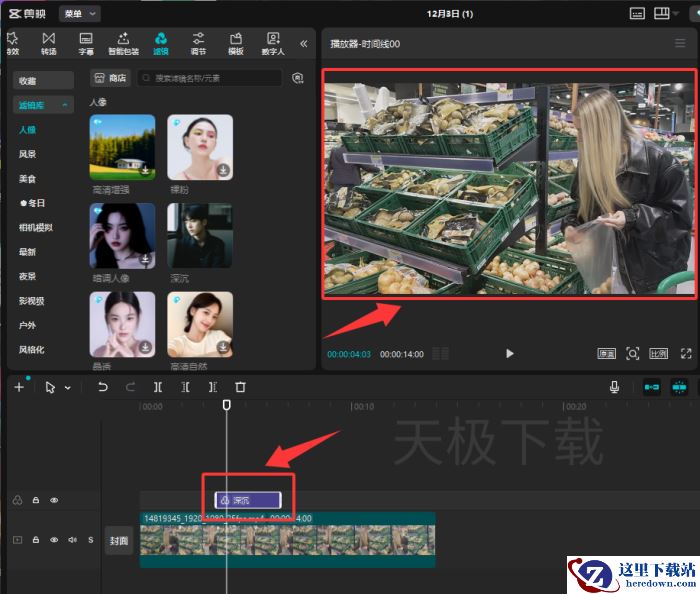Click the preview zoom-focus icon

[x=633, y=354]
